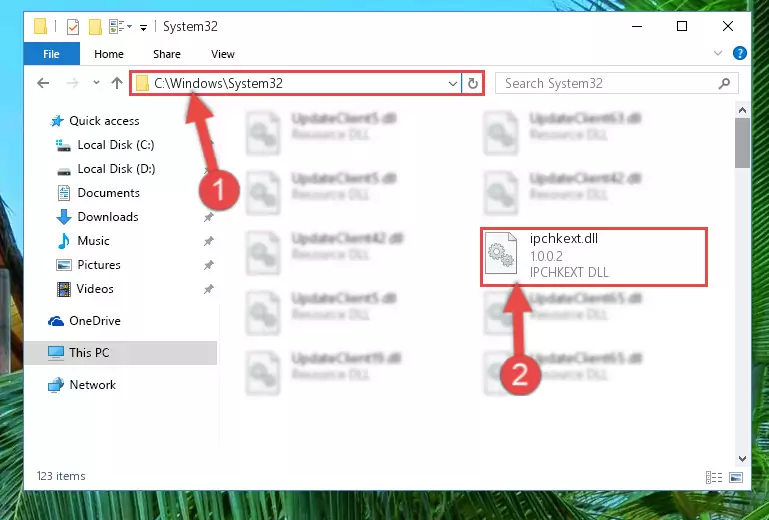Open Videos folder in navigation pane
This screenshot has height=520, width=769.
(95, 289)
